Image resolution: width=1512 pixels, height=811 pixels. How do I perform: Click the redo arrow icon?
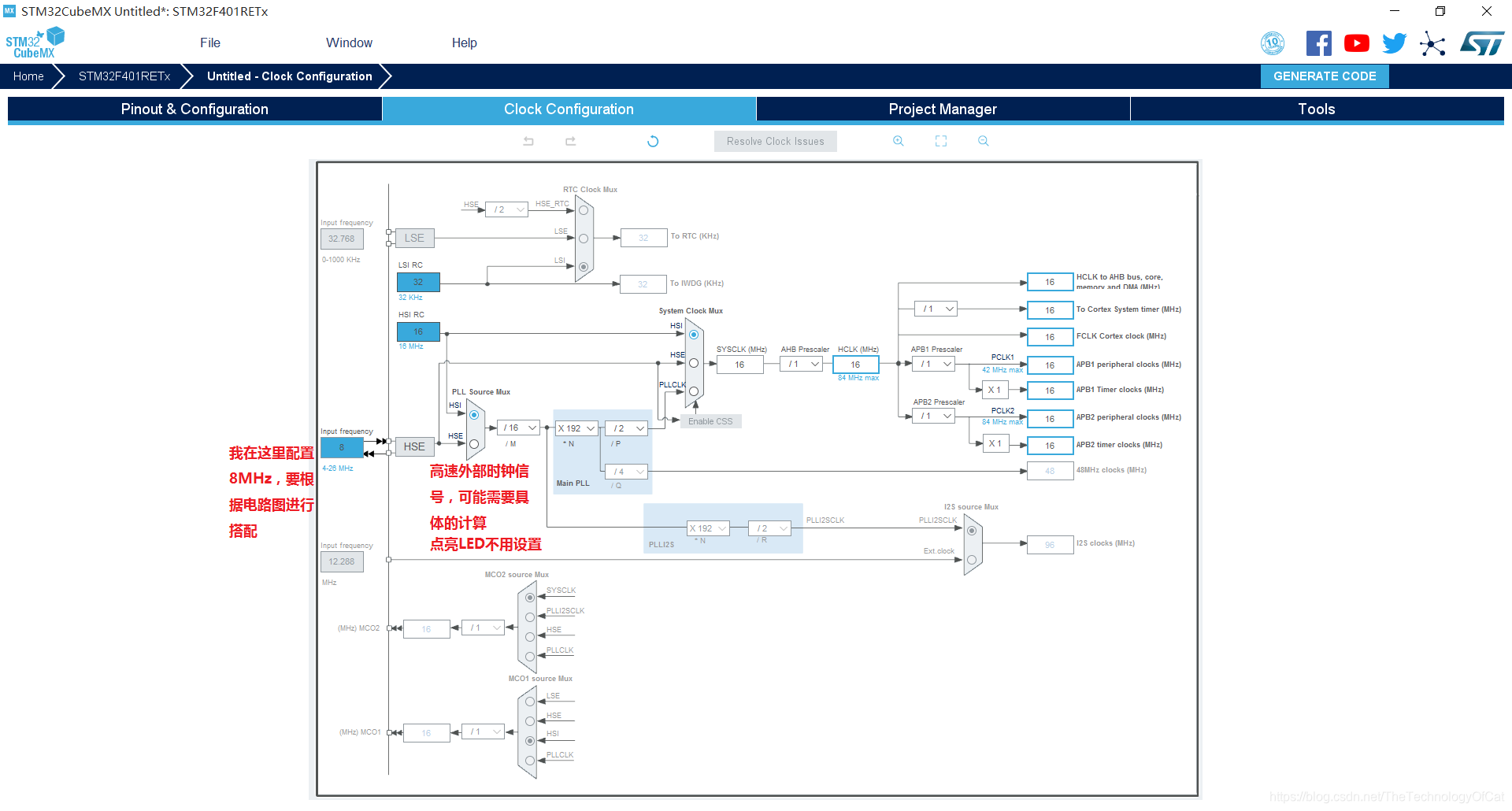pos(571,141)
